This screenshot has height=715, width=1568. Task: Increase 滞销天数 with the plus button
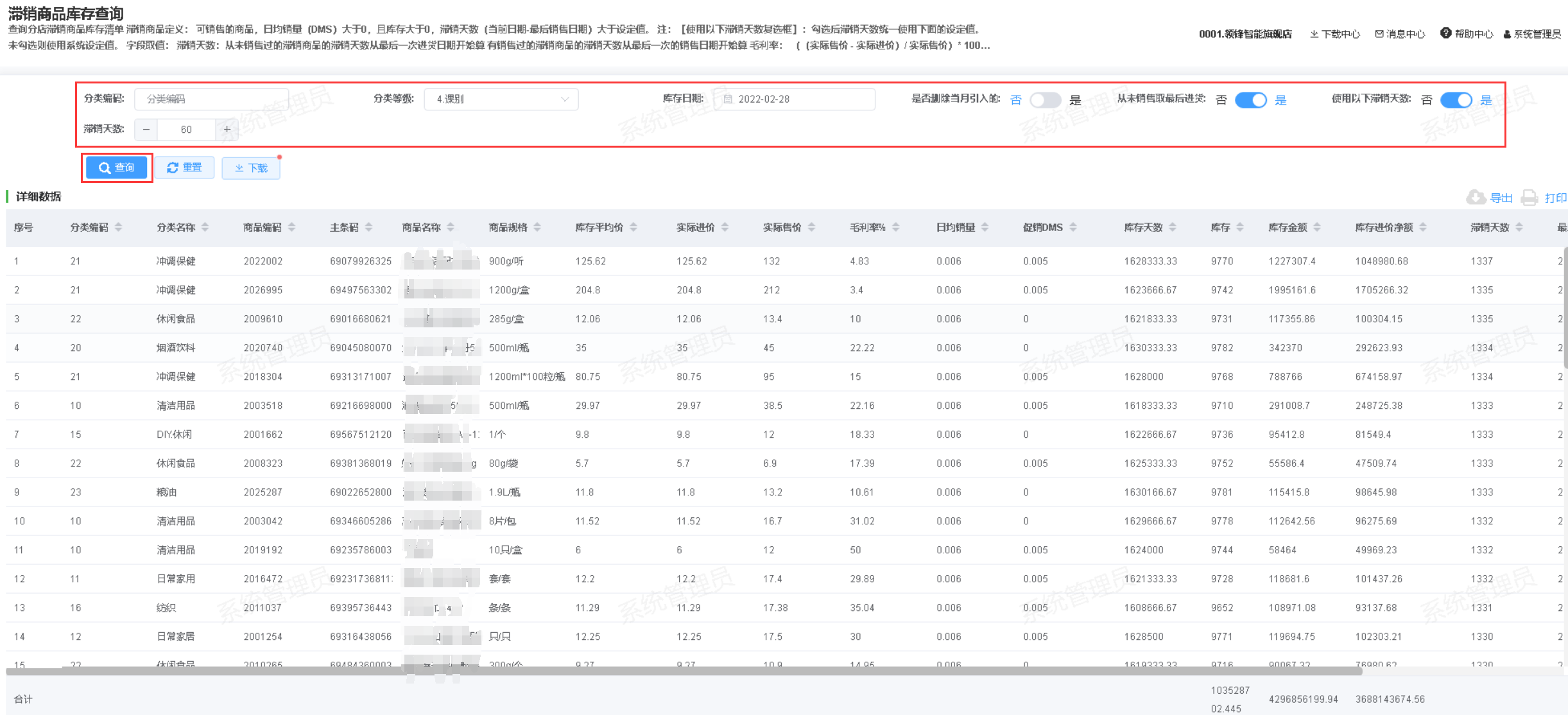227,130
